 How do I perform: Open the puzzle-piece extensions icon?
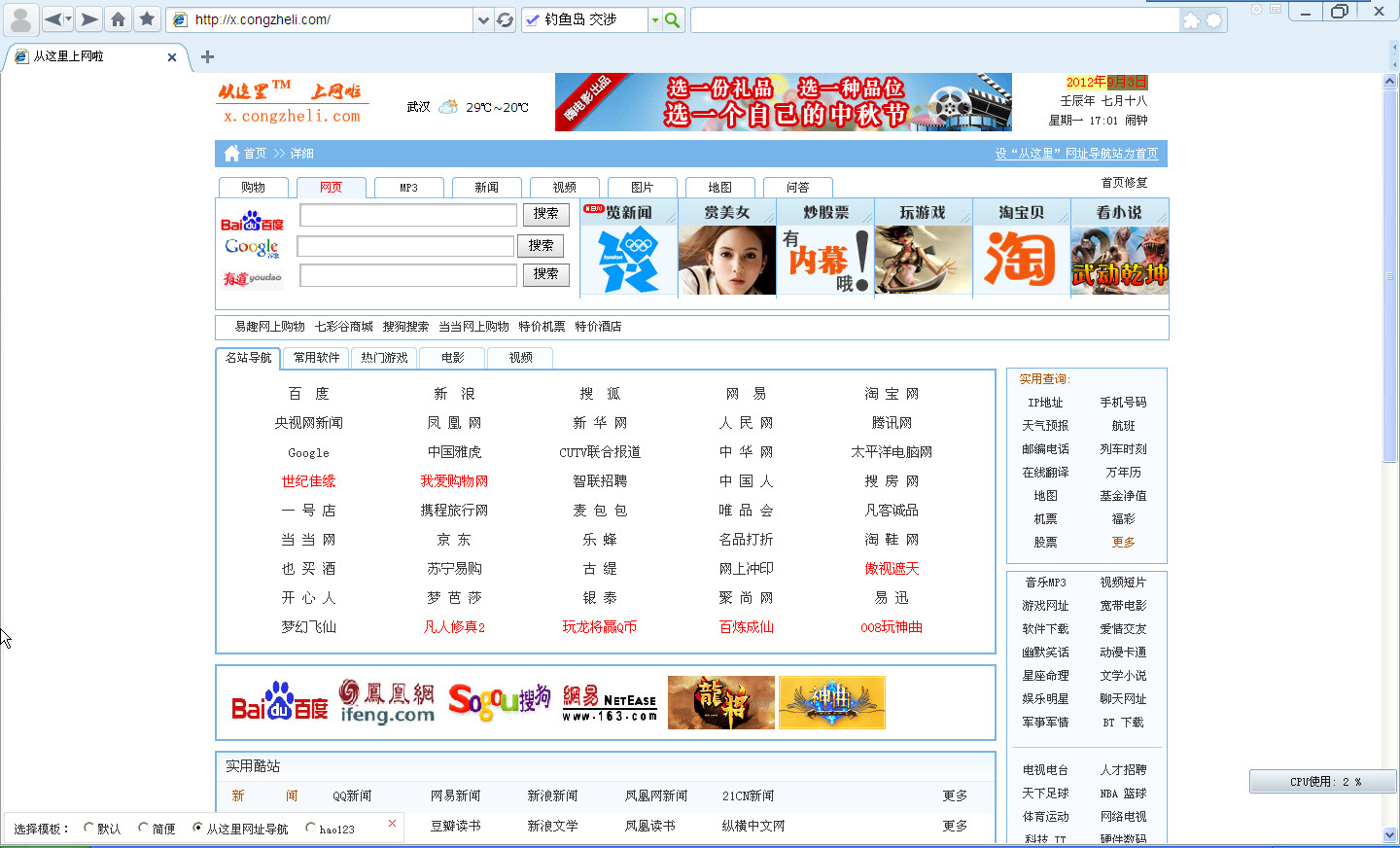[1191, 20]
